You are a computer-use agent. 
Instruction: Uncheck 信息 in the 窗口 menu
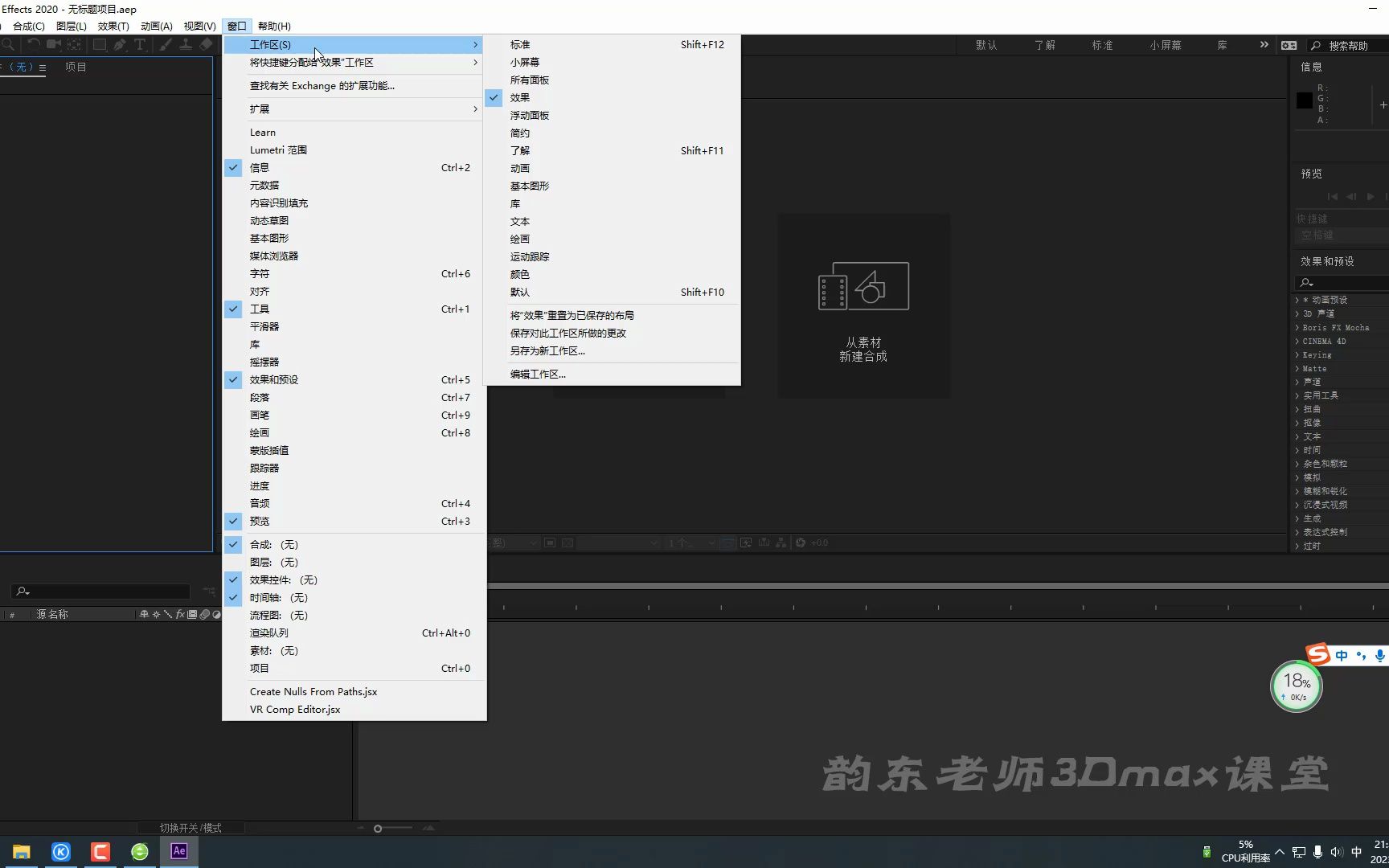260,167
